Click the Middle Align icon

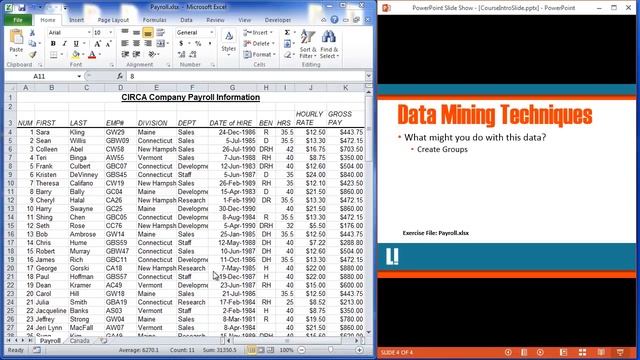pos(136,33)
